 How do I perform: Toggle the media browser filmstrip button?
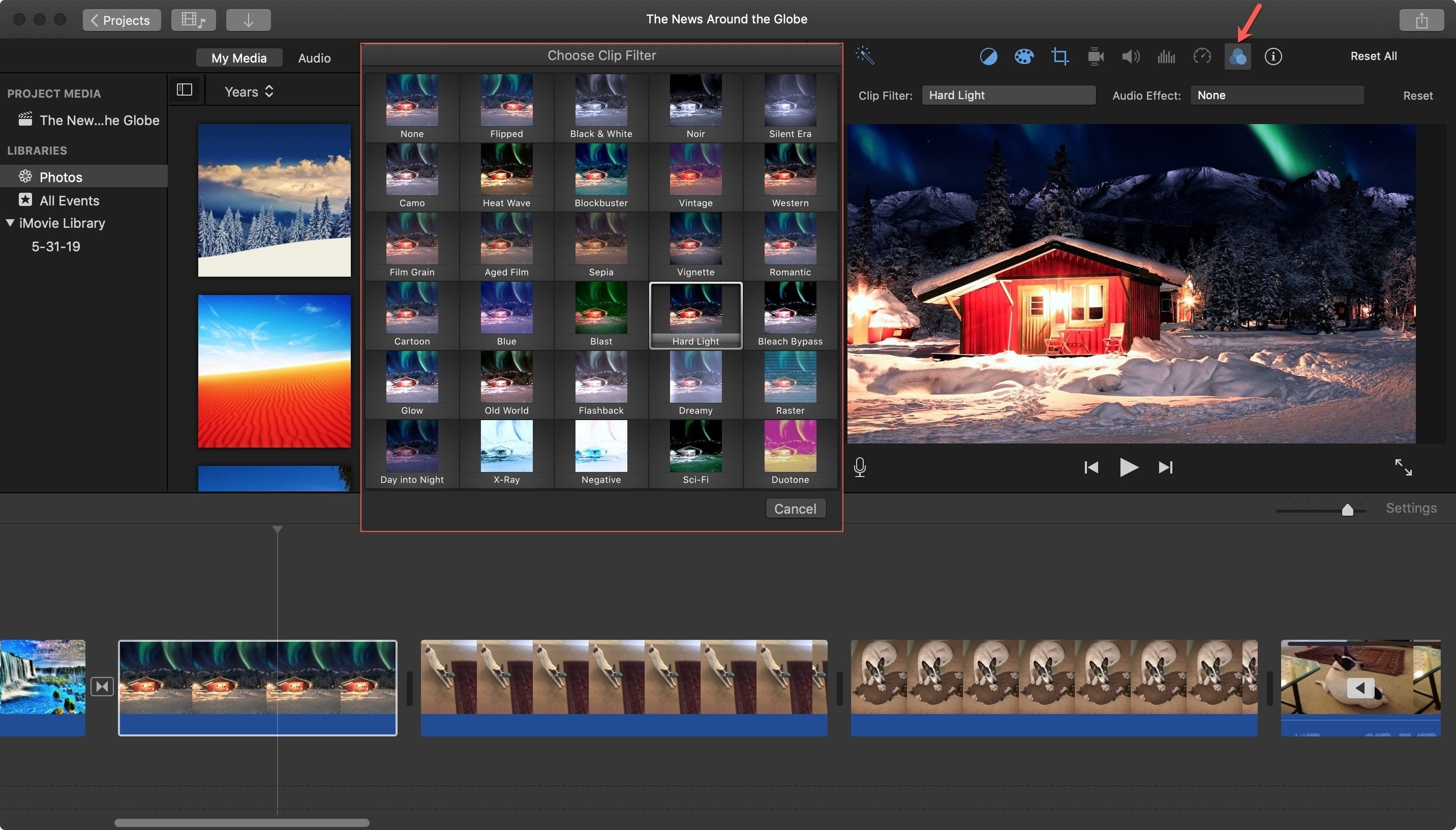click(x=193, y=20)
